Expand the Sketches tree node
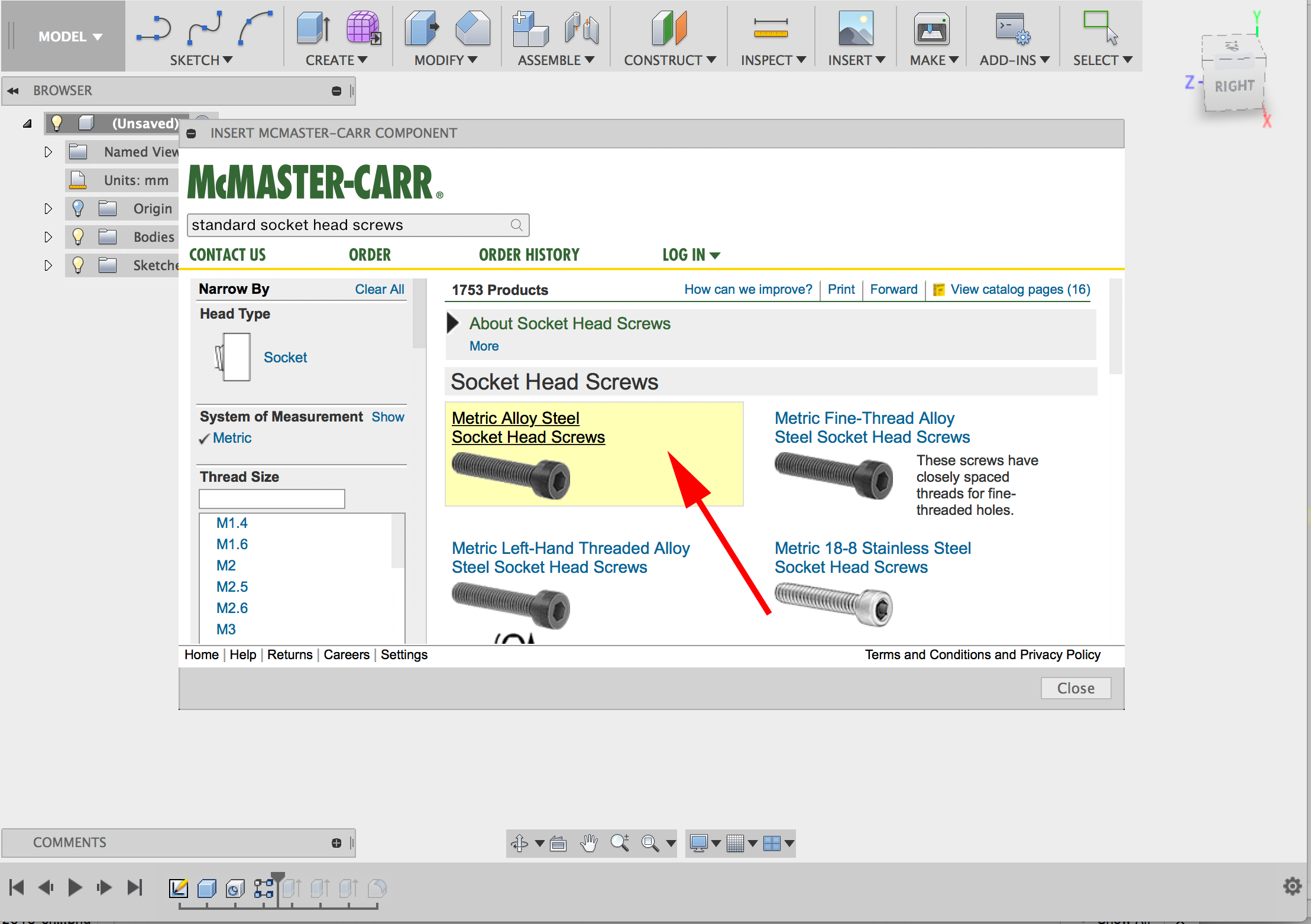 tap(48, 265)
